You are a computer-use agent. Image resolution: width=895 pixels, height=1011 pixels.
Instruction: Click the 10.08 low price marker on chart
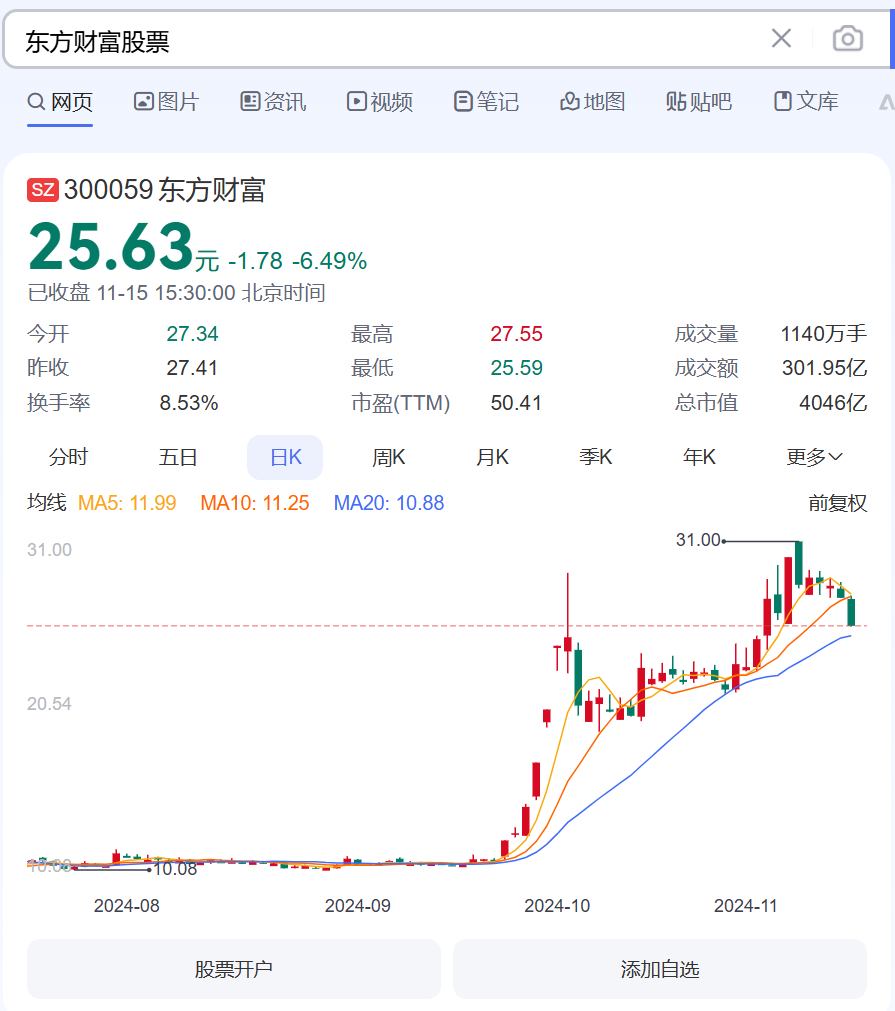click(175, 869)
